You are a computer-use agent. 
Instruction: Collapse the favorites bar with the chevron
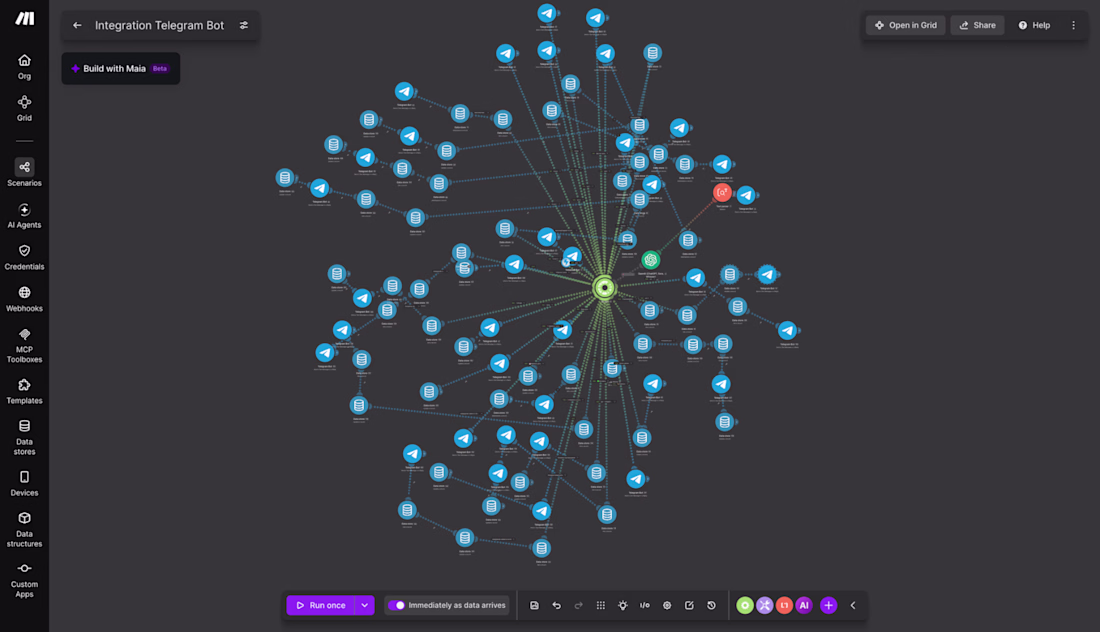(853, 605)
